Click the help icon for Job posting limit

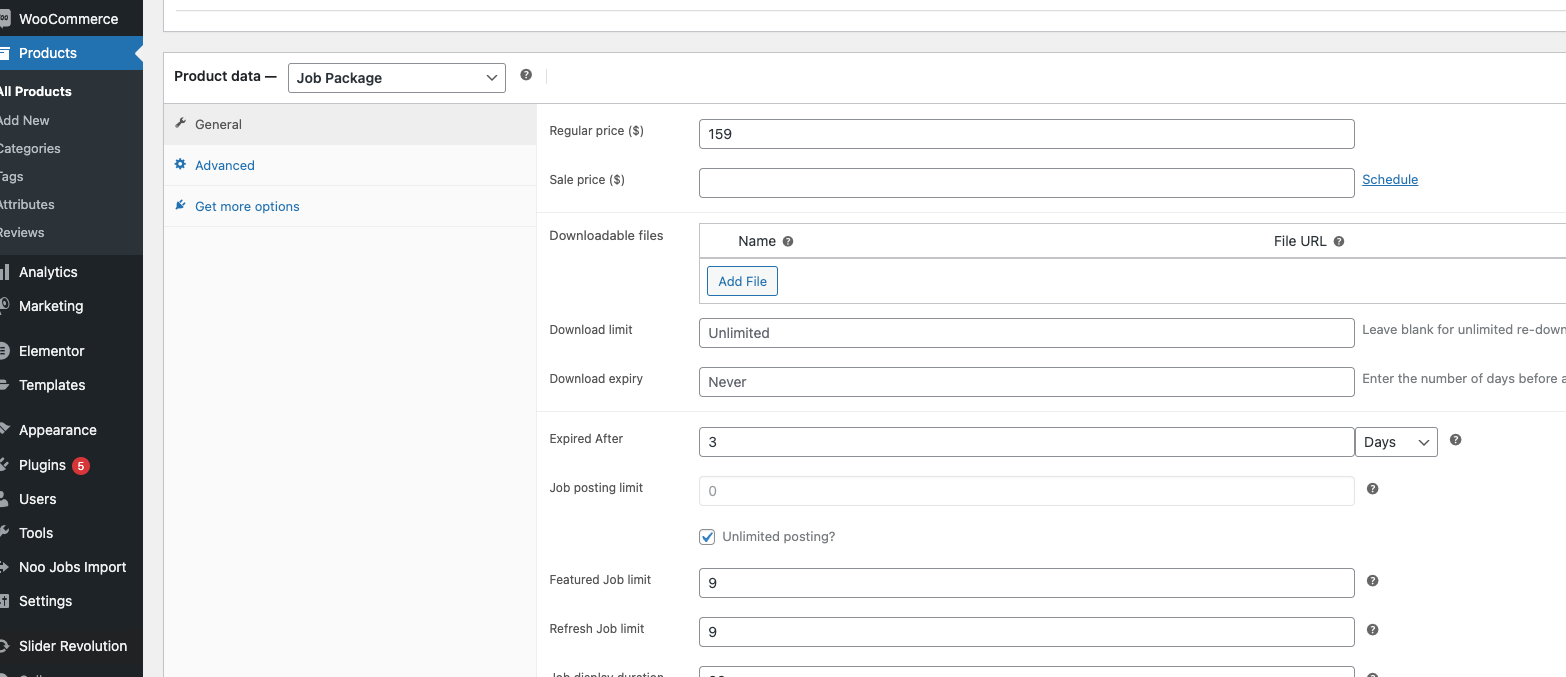coord(1372,489)
